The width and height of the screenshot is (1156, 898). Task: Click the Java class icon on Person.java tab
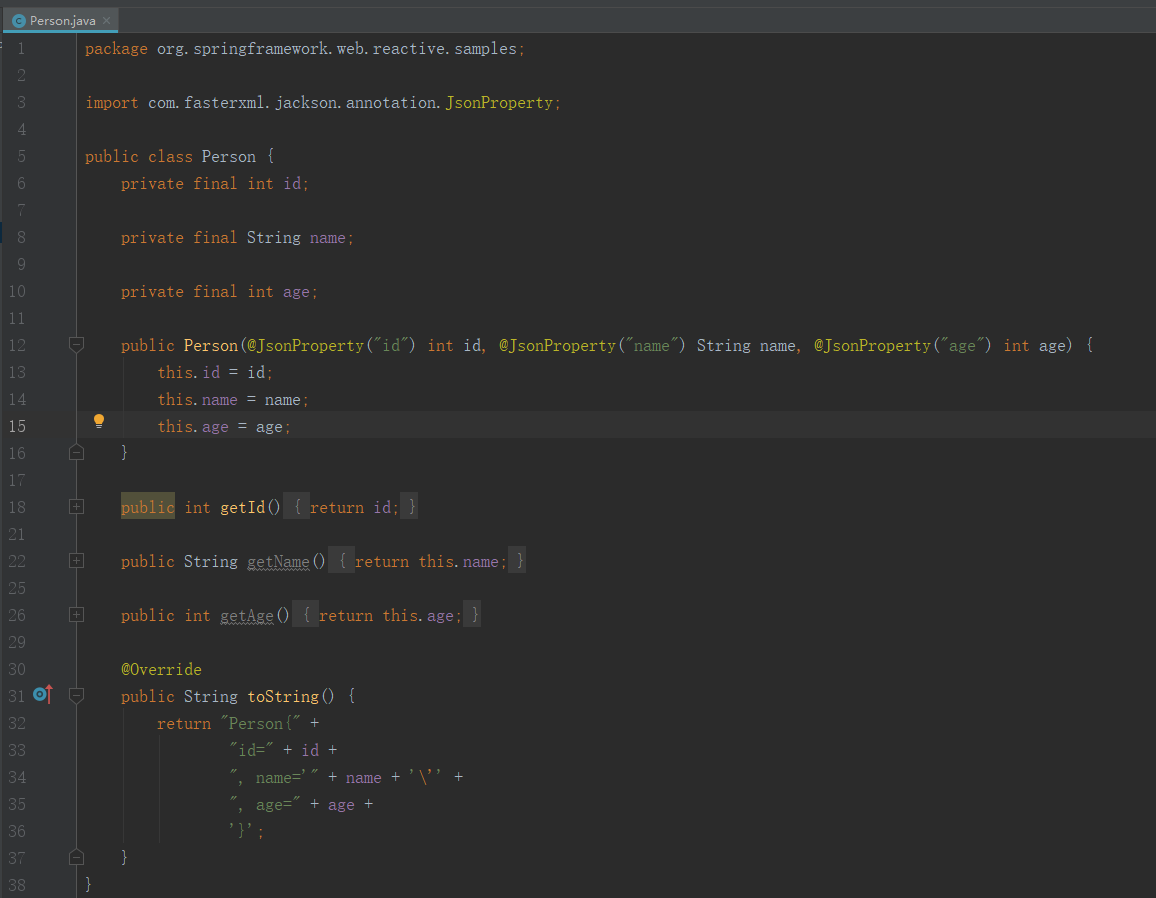click(x=19, y=21)
